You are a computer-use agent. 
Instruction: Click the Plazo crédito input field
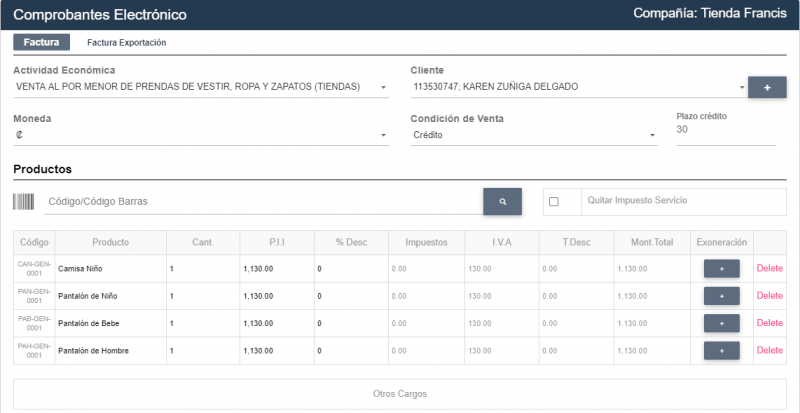point(725,130)
